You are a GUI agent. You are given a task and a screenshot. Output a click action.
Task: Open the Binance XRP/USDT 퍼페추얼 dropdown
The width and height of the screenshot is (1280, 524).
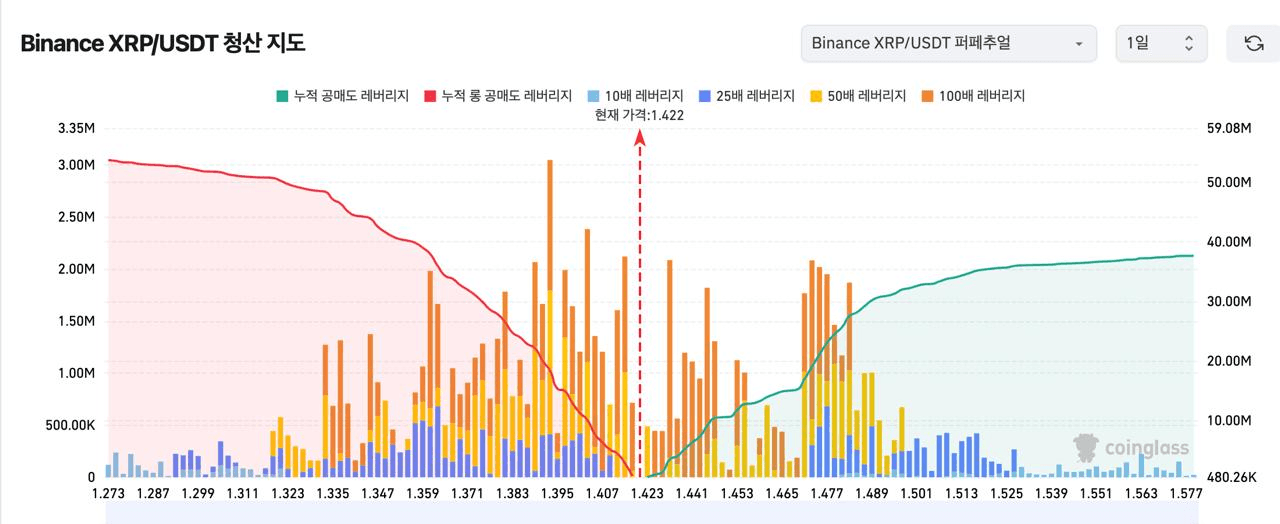pos(948,43)
